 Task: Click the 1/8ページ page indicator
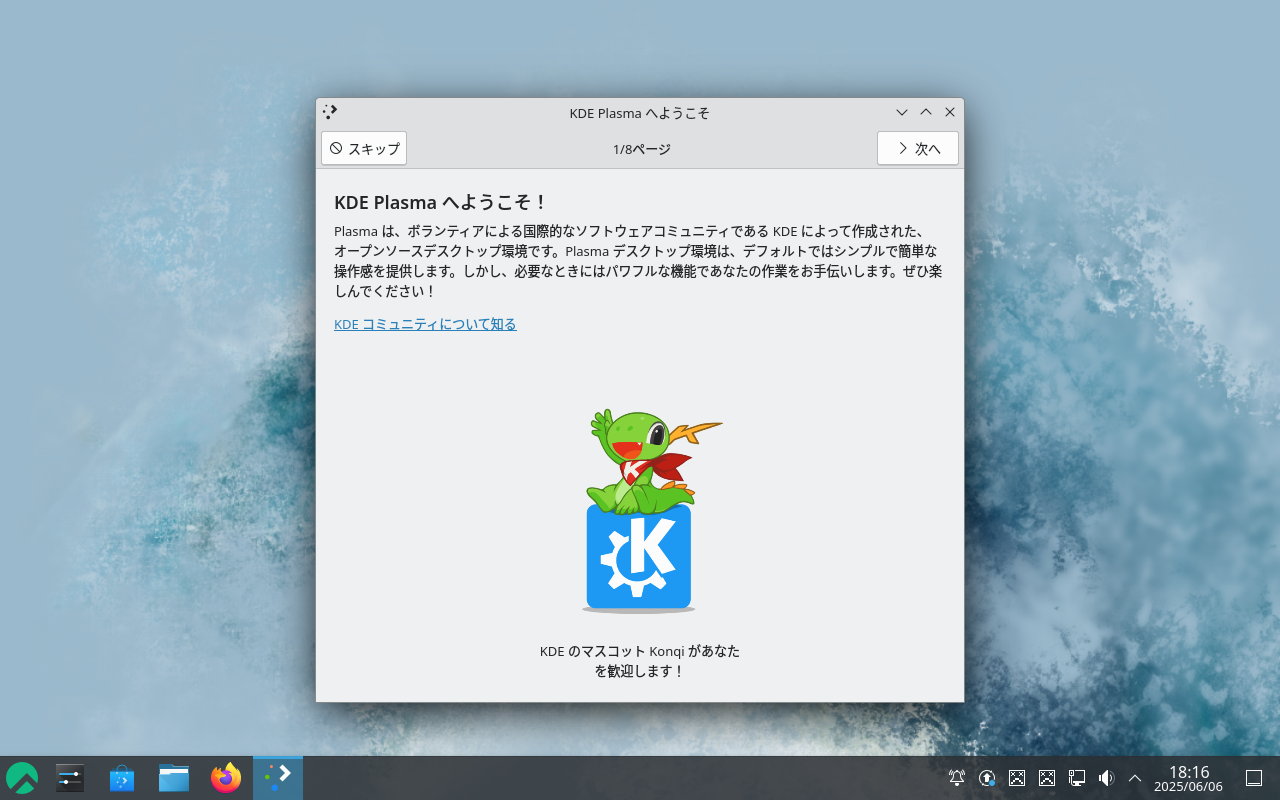pos(642,149)
